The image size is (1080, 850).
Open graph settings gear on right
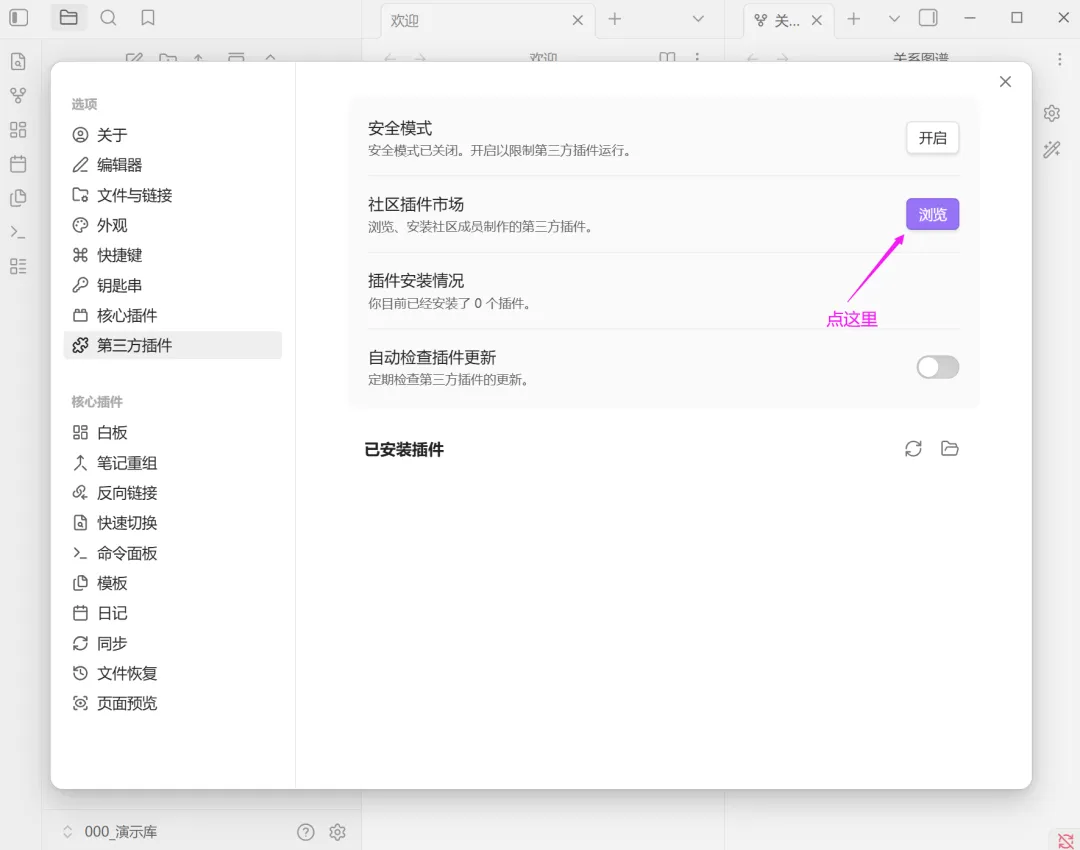click(x=1052, y=113)
